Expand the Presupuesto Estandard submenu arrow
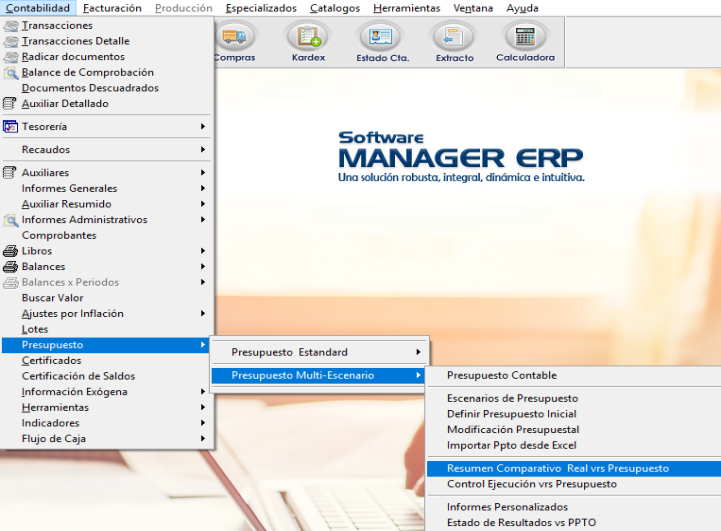721x531 pixels. [x=418, y=352]
